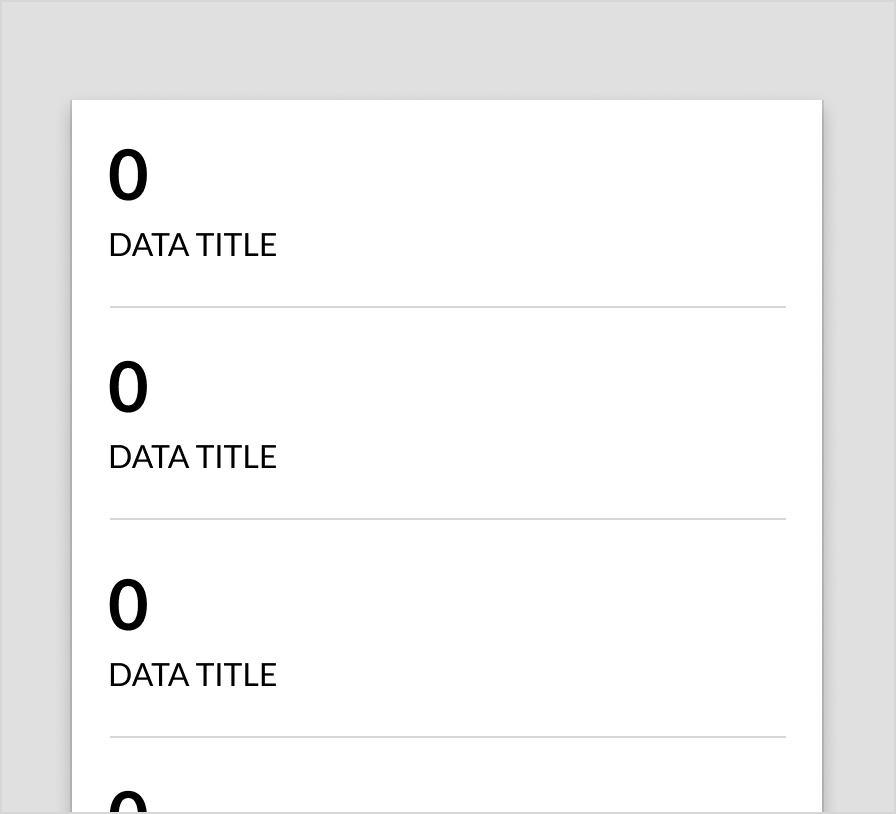Click the gray background above the white card
Image resolution: width=896 pixels, height=814 pixels.
[447, 50]
